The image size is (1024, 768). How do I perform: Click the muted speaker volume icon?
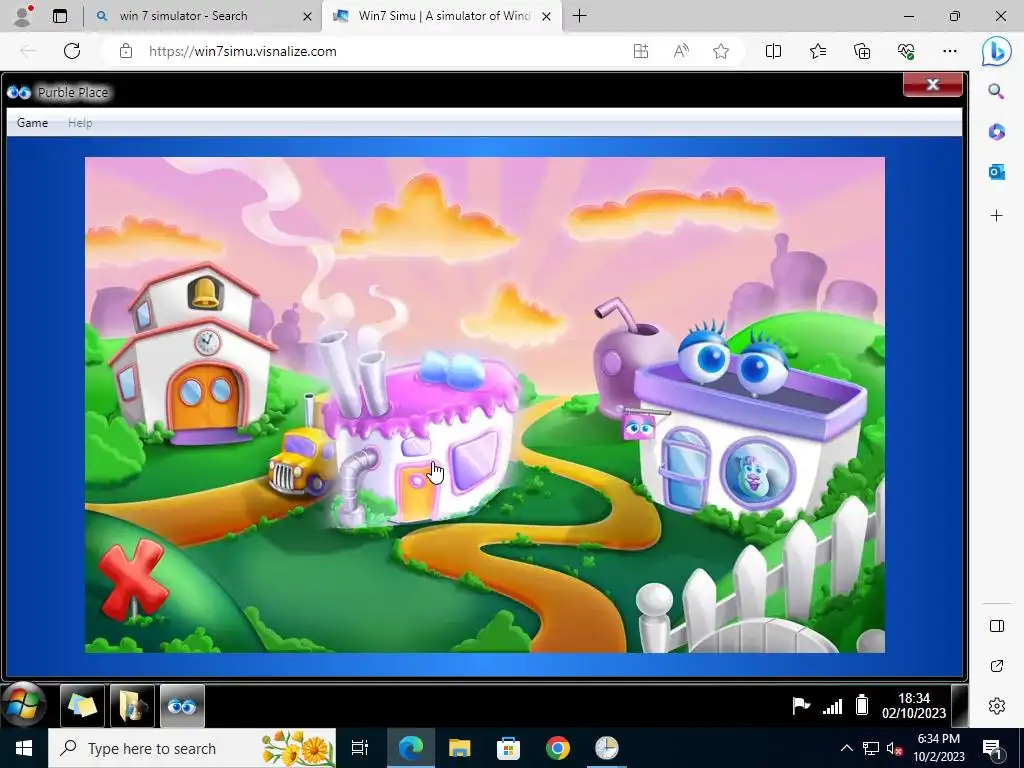pos(895,748)
